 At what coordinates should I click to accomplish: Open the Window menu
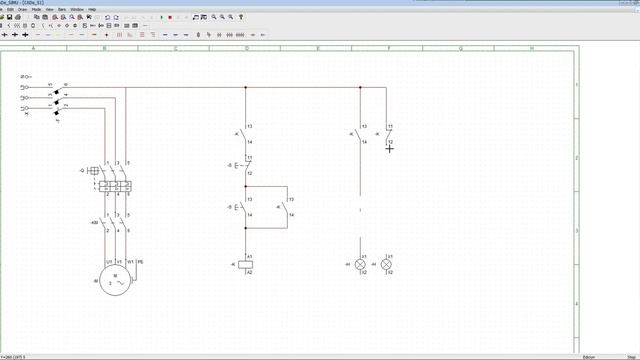77,9
